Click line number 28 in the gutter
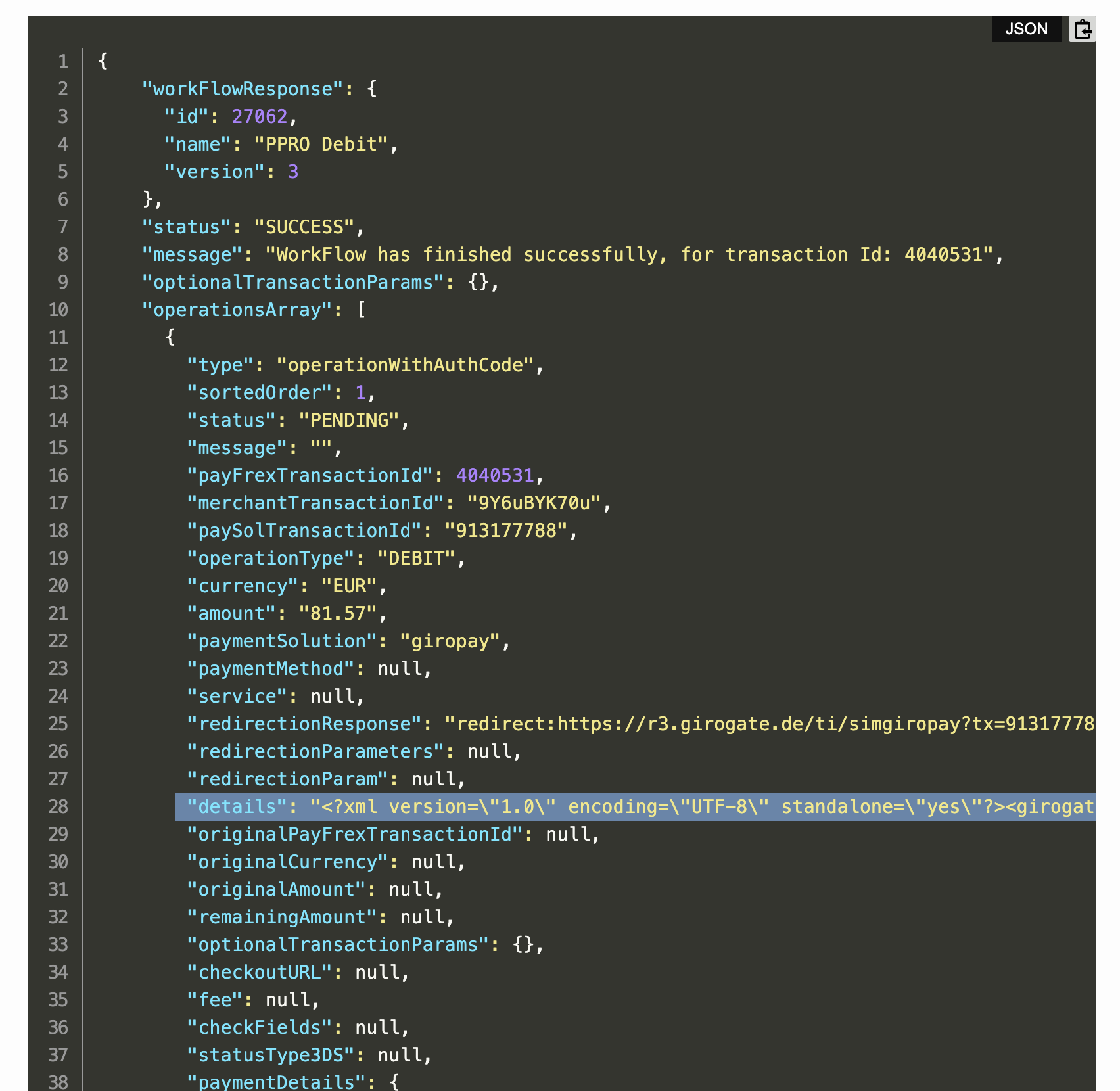The width and height of the screenshot is (1120, 1091). pyautogui.click(x=58, y=806)
